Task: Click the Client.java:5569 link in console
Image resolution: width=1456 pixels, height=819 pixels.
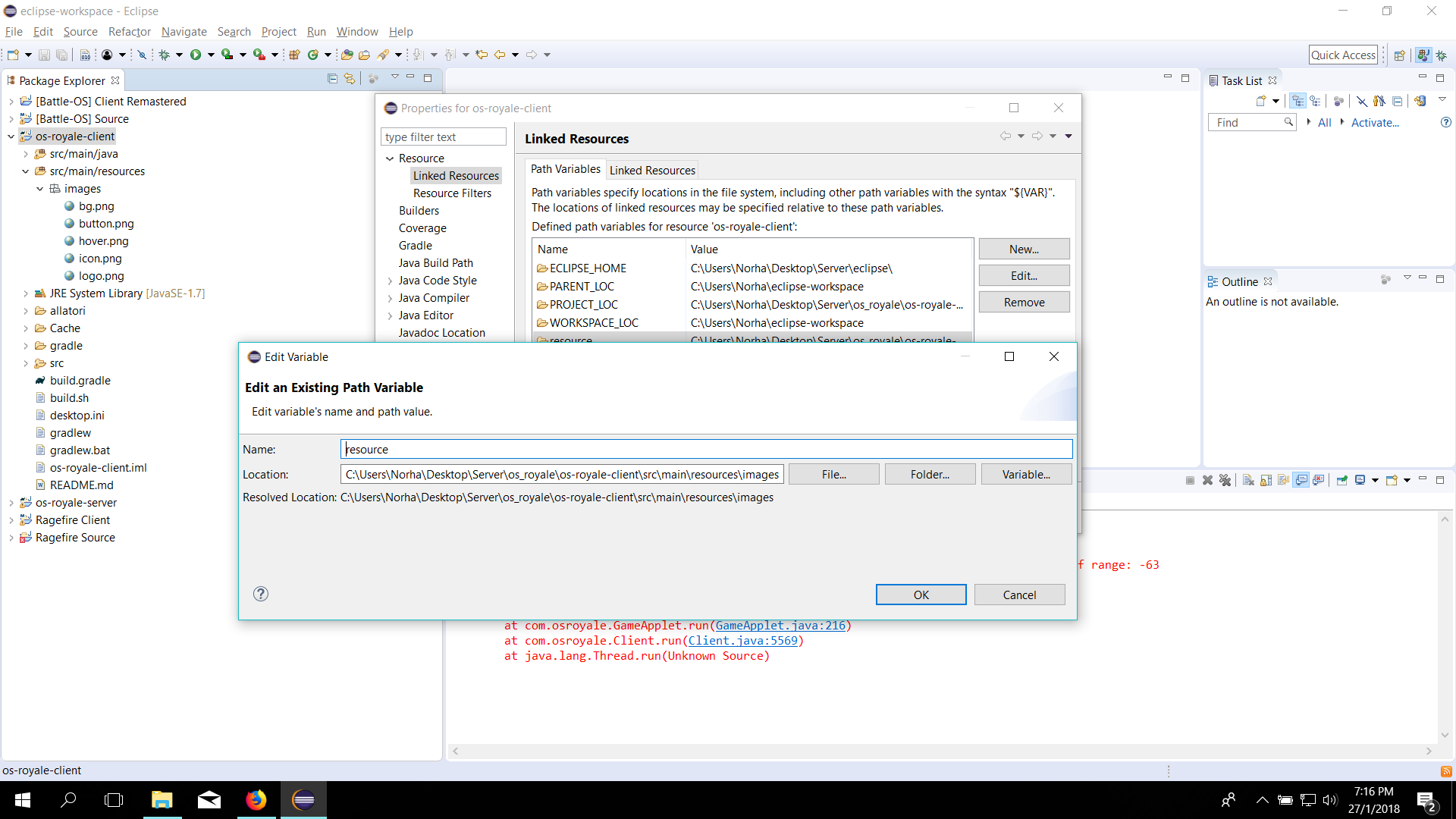Action: coord(742,641)
